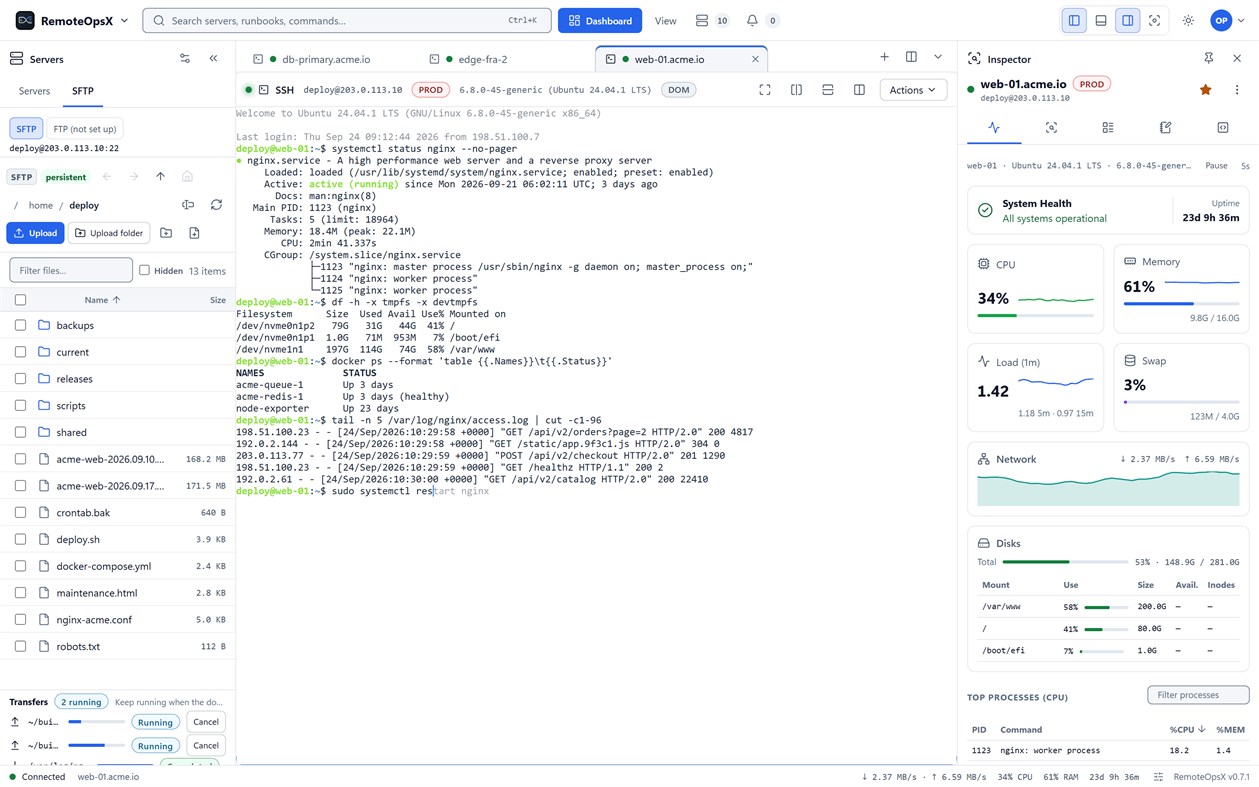Enable the Hidden files checkbox

pos(144,270)
